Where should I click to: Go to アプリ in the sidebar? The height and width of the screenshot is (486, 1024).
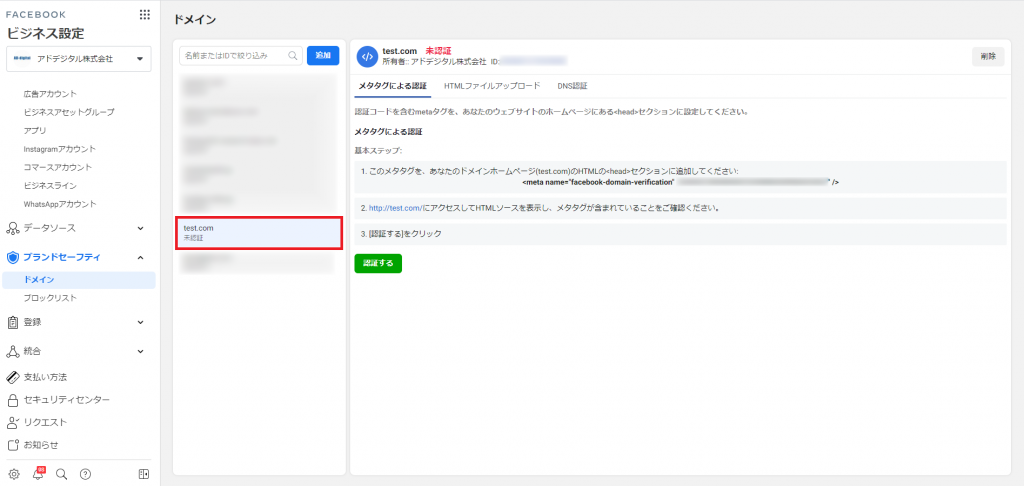pyautogui.click(x=35, y=131)
